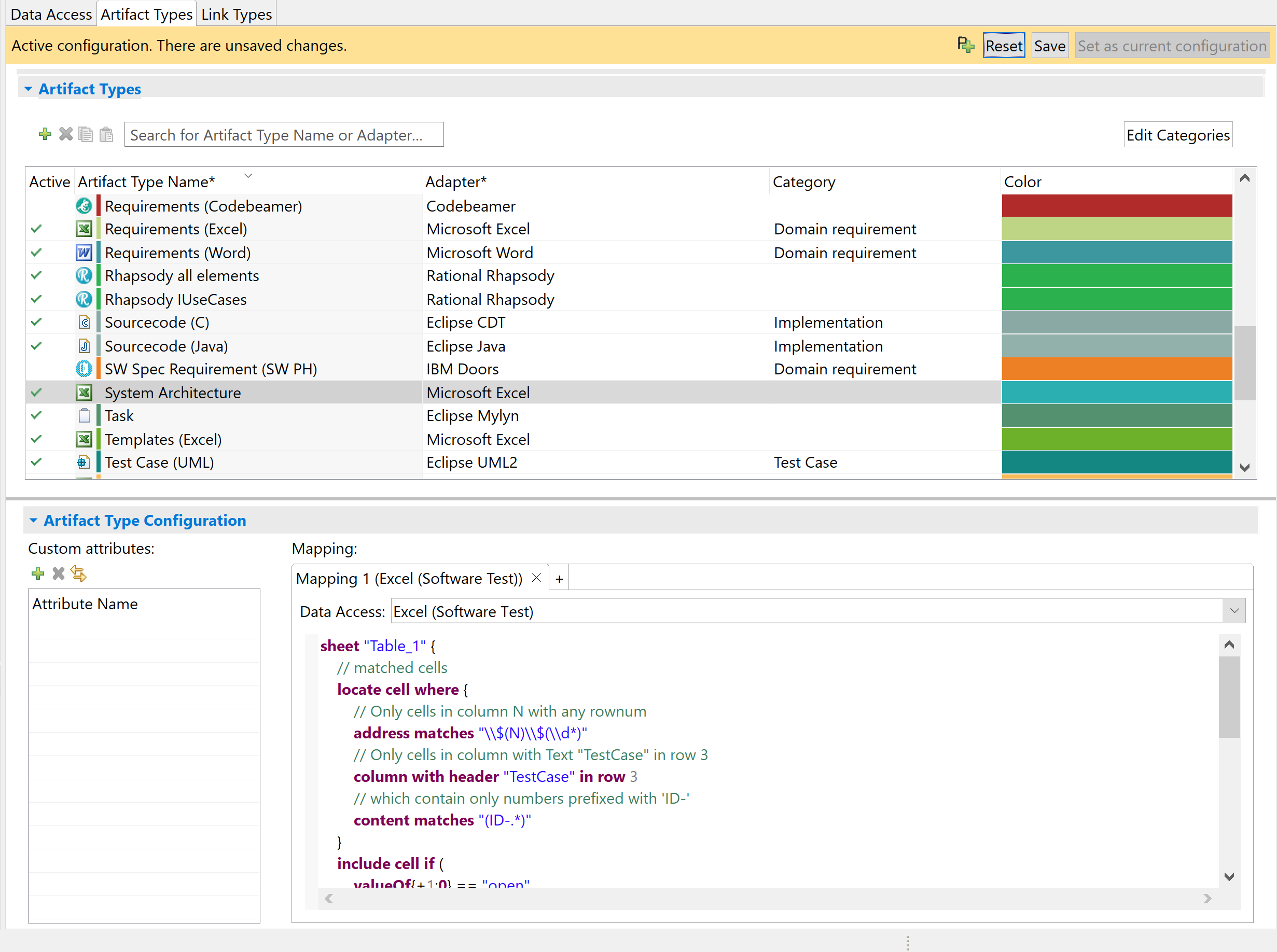
Task: Add a new artifact type with green plus
Action: 45,134
